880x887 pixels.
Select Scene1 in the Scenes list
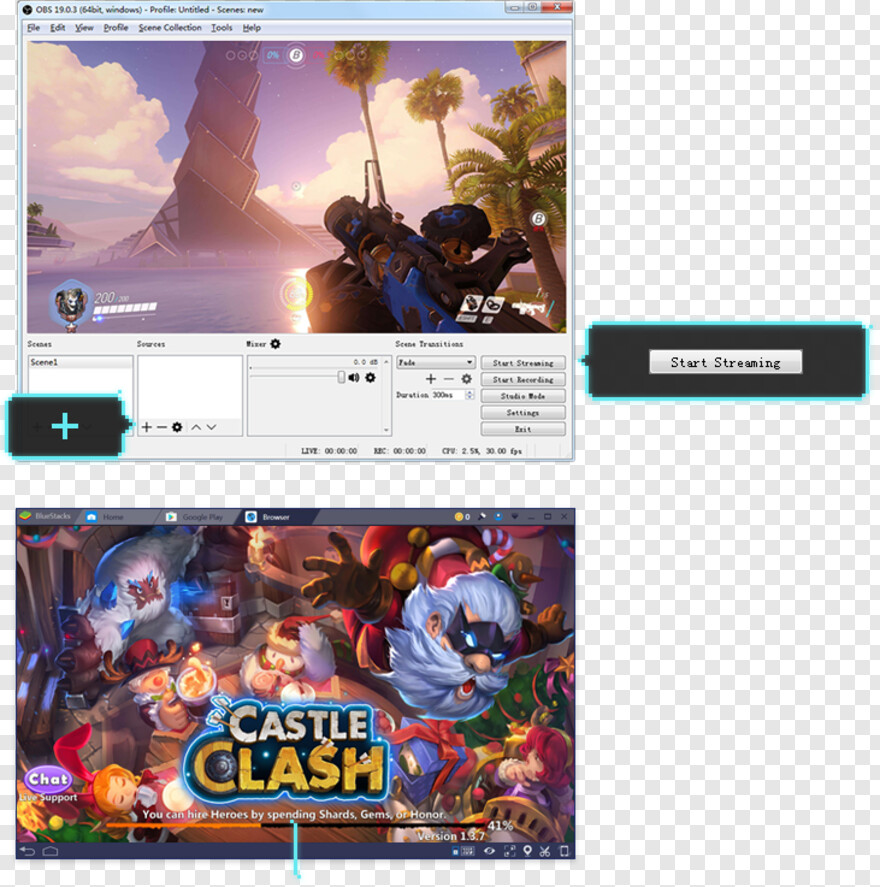point(80,362)
